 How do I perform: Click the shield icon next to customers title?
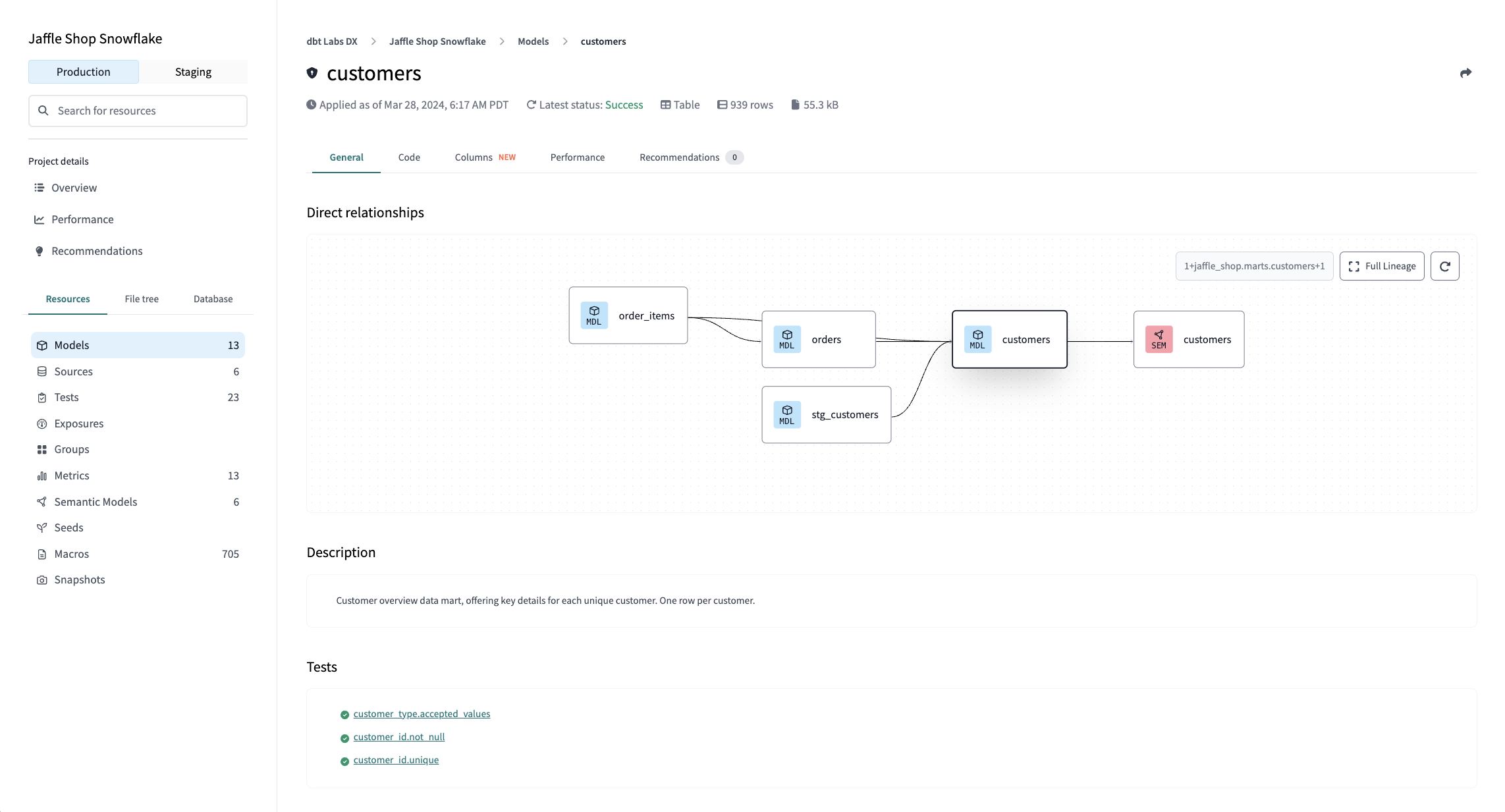(313, 71)
